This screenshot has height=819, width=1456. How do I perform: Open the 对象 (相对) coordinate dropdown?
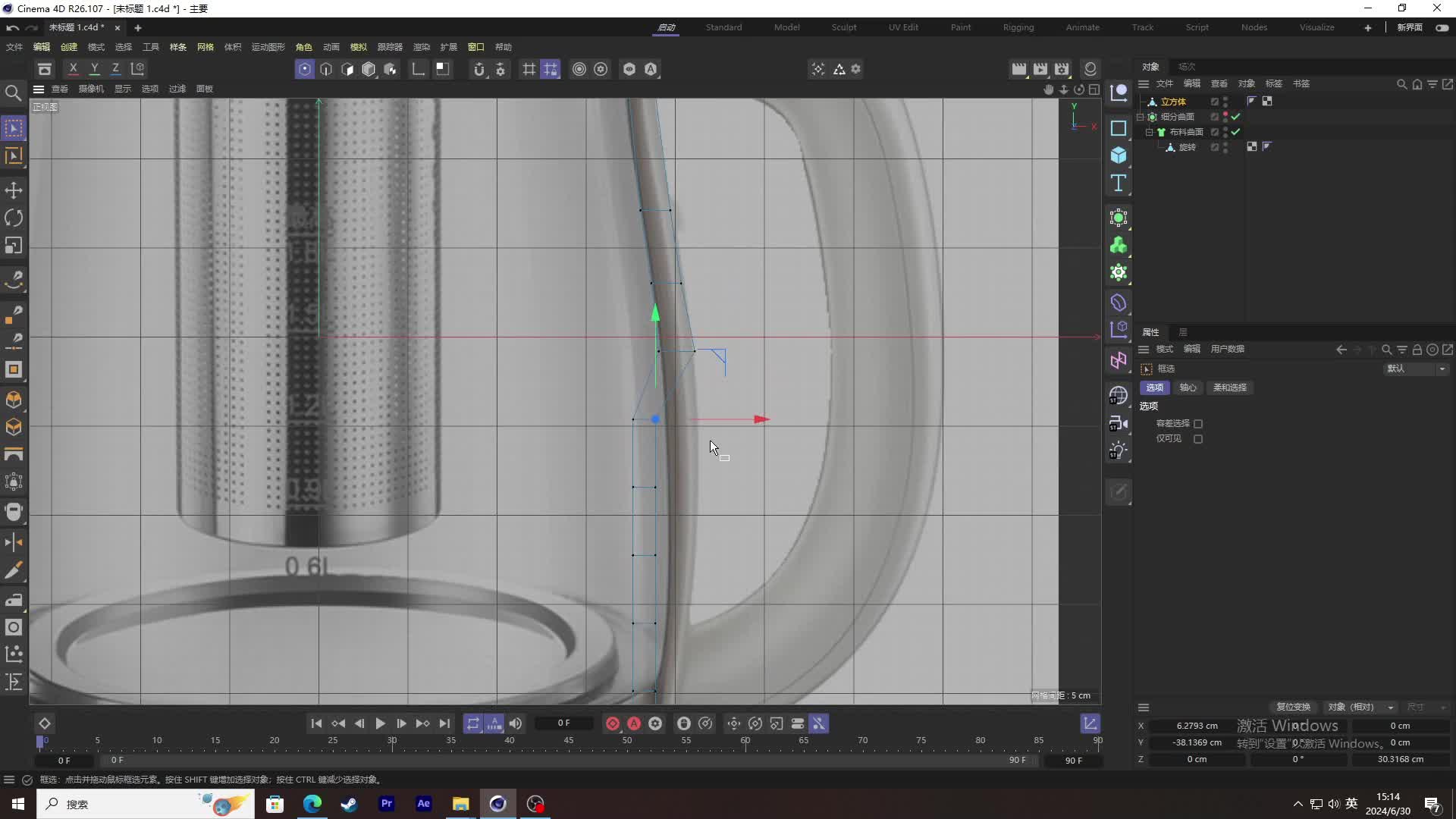1360,707
